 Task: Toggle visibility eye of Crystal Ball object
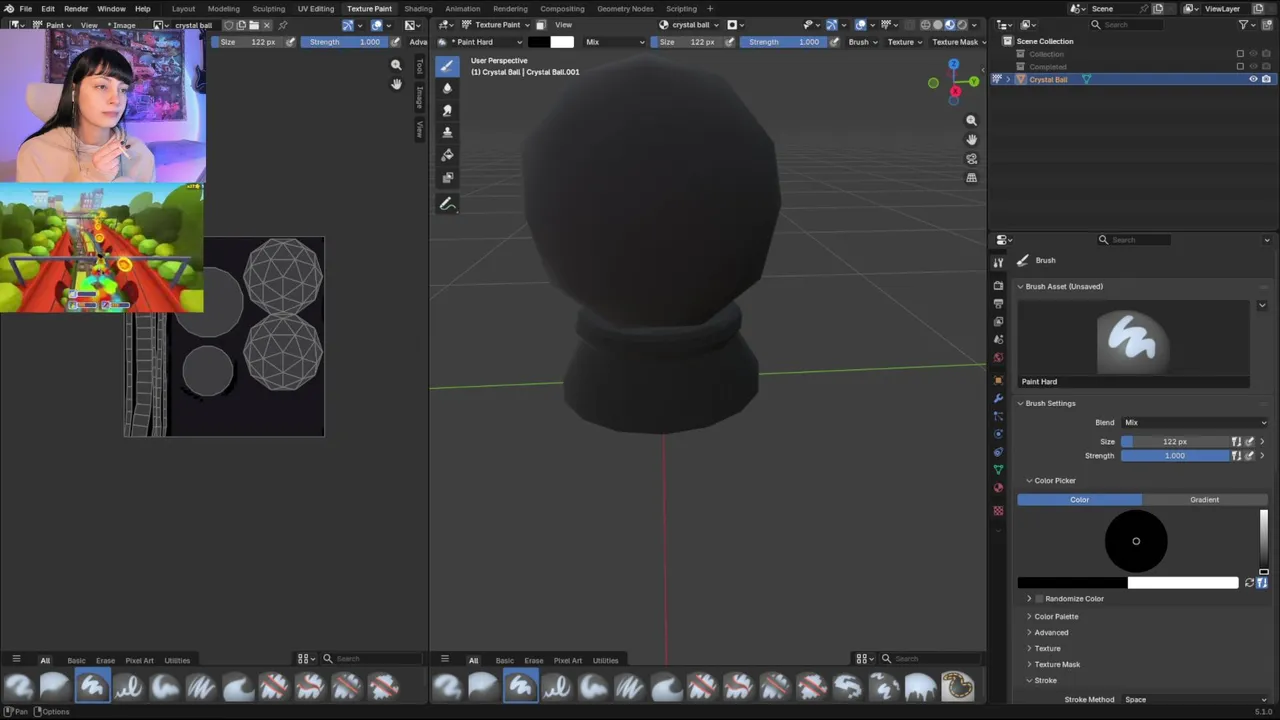tap(1253, 79)
